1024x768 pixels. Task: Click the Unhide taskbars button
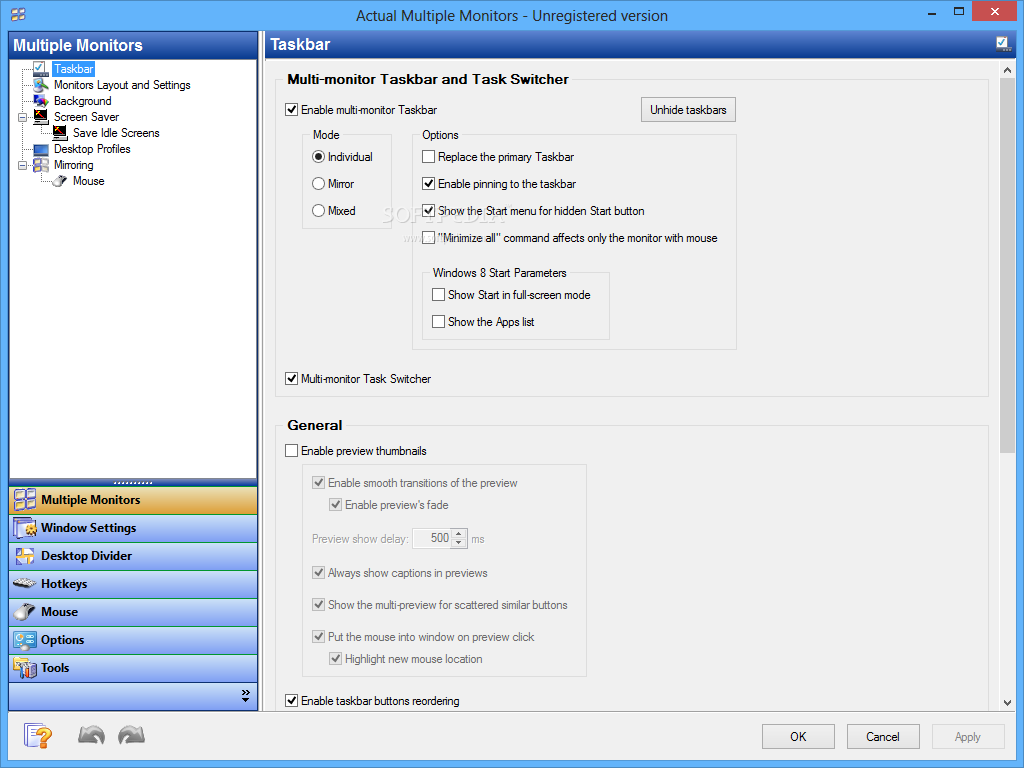point(688,110)
